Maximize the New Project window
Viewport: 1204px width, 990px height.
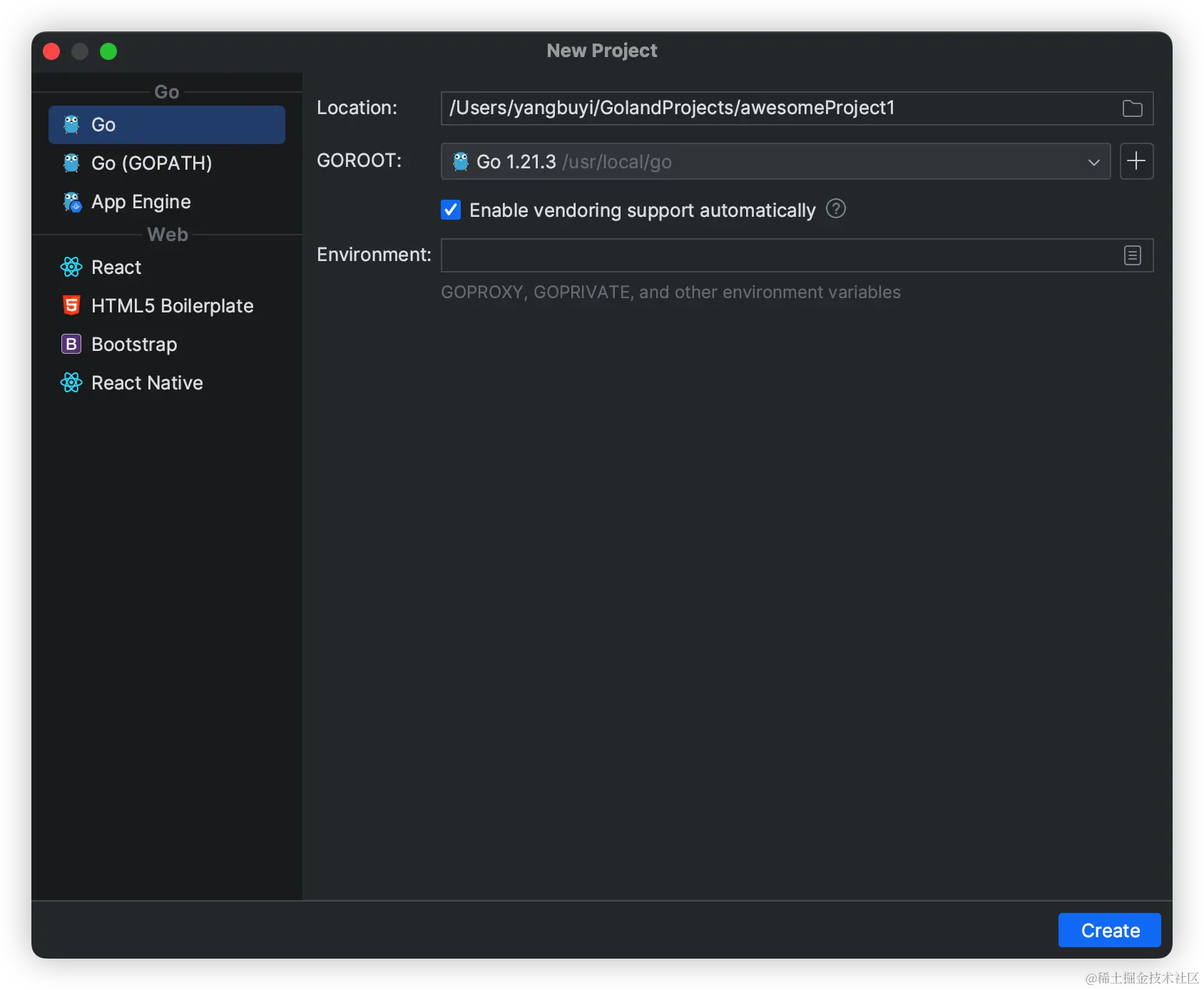point(108,51)
